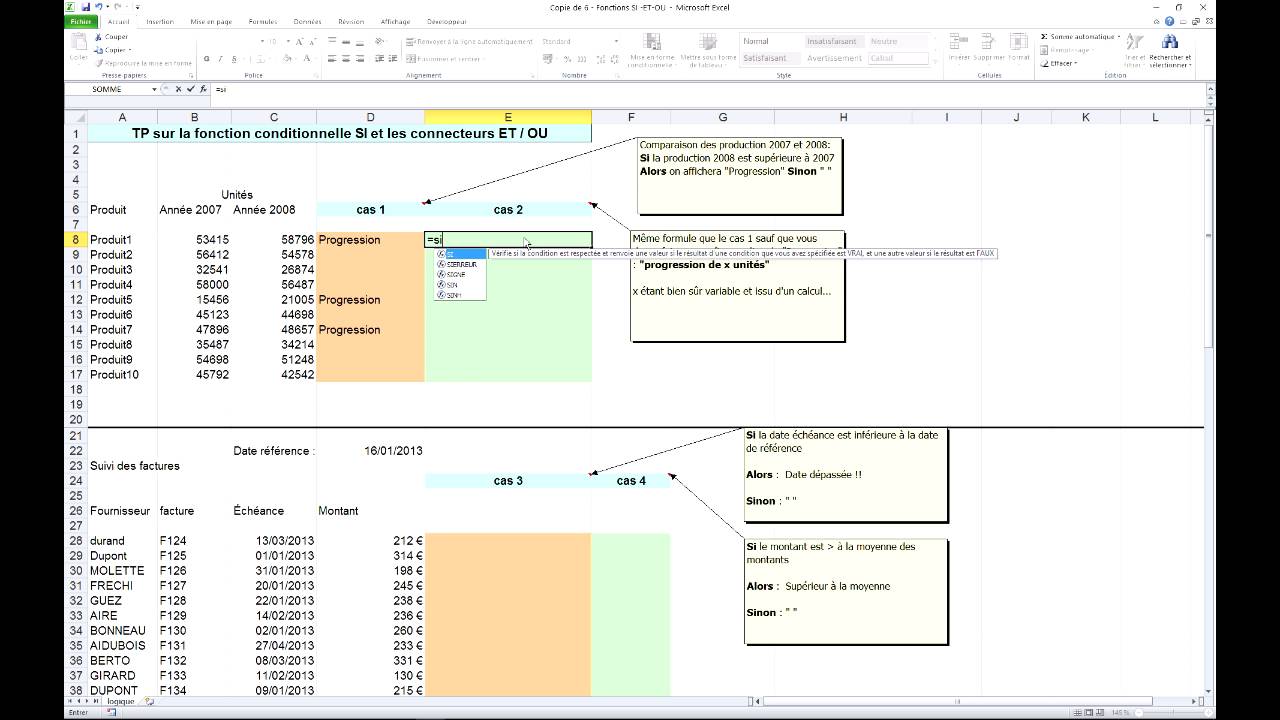The width and height of the screenshot is (1280, 720).
Task: Toggle Gras bold formatting
Action: tap(207, 59)
